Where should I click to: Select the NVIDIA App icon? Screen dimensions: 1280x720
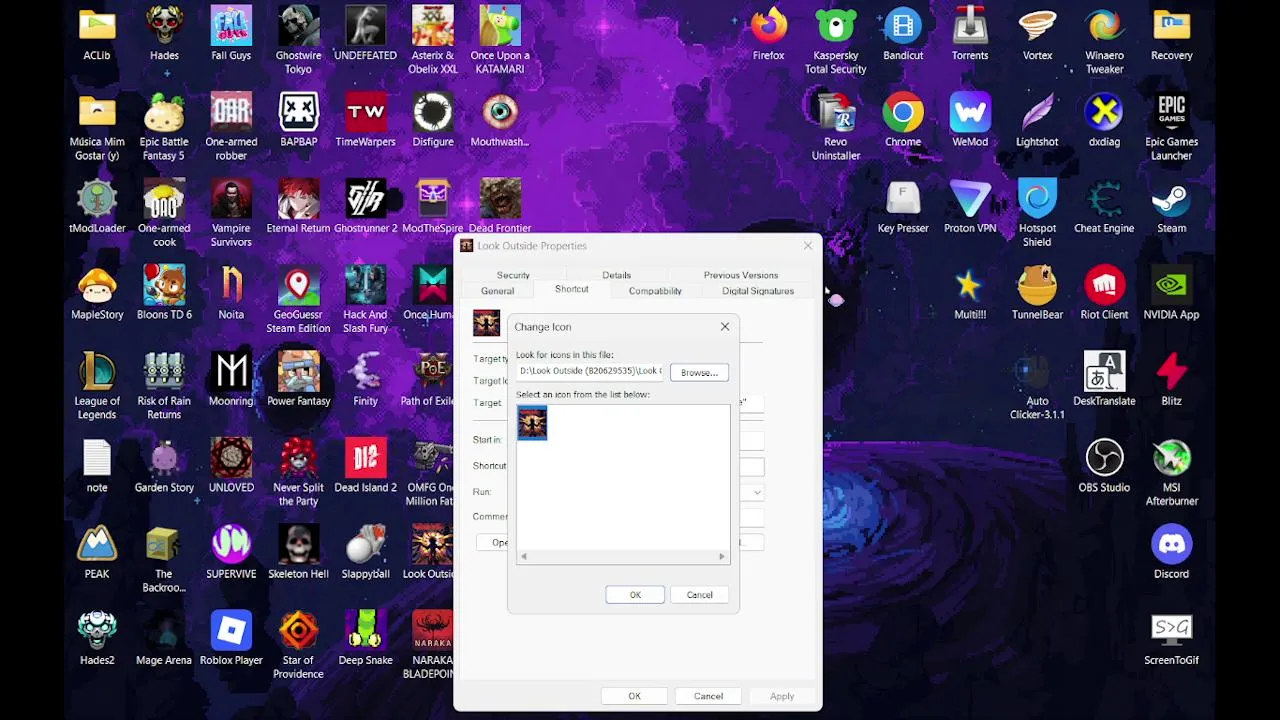coord(1171,293)
